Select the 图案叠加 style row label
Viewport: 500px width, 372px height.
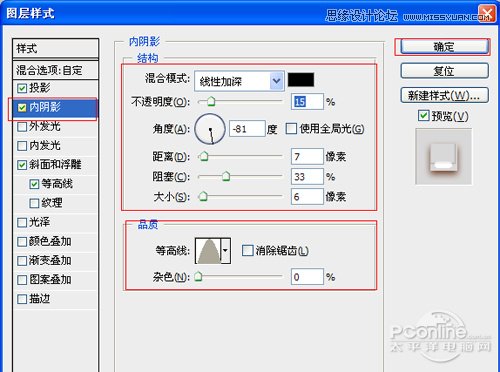(50, 279)
